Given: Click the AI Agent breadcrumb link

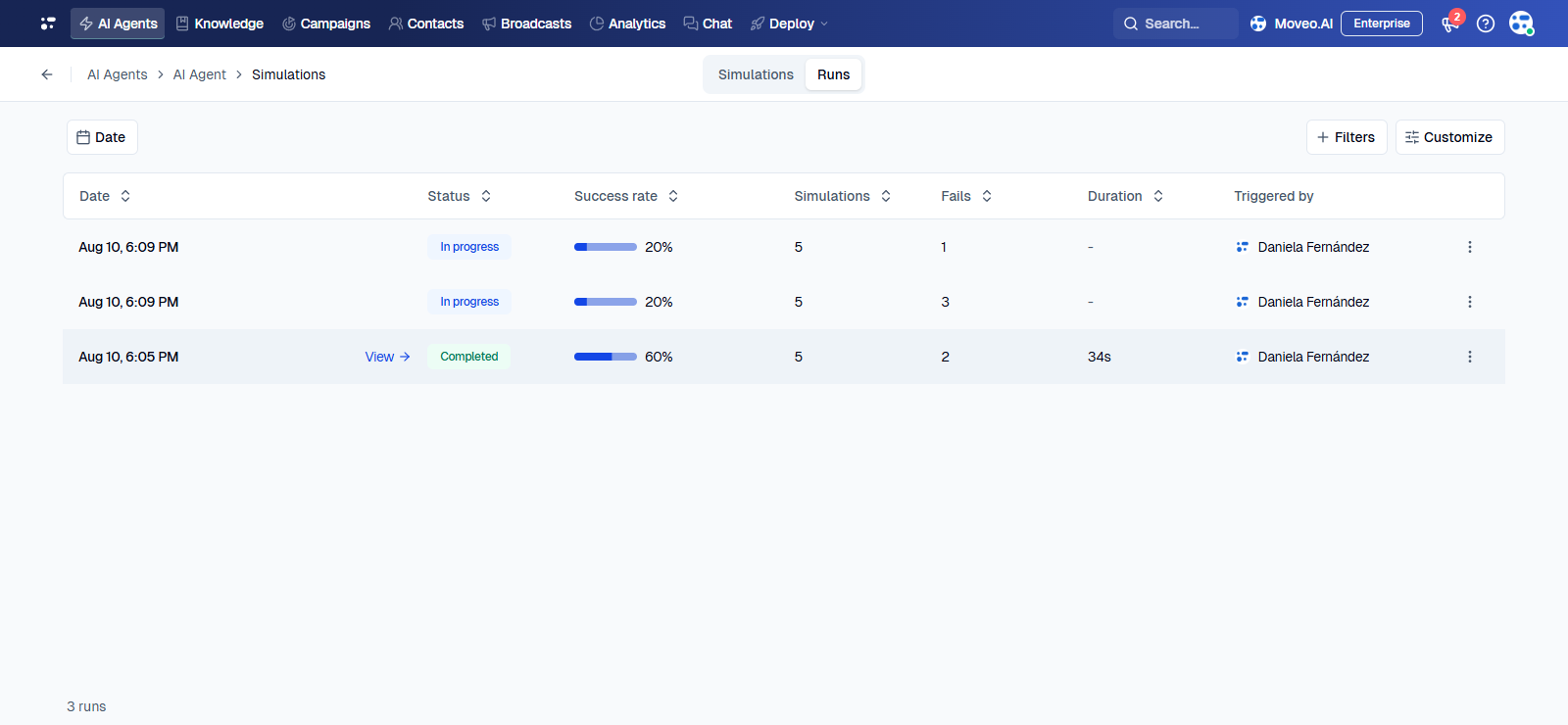Looking at the screenshot, I should [x=199, y=74].
